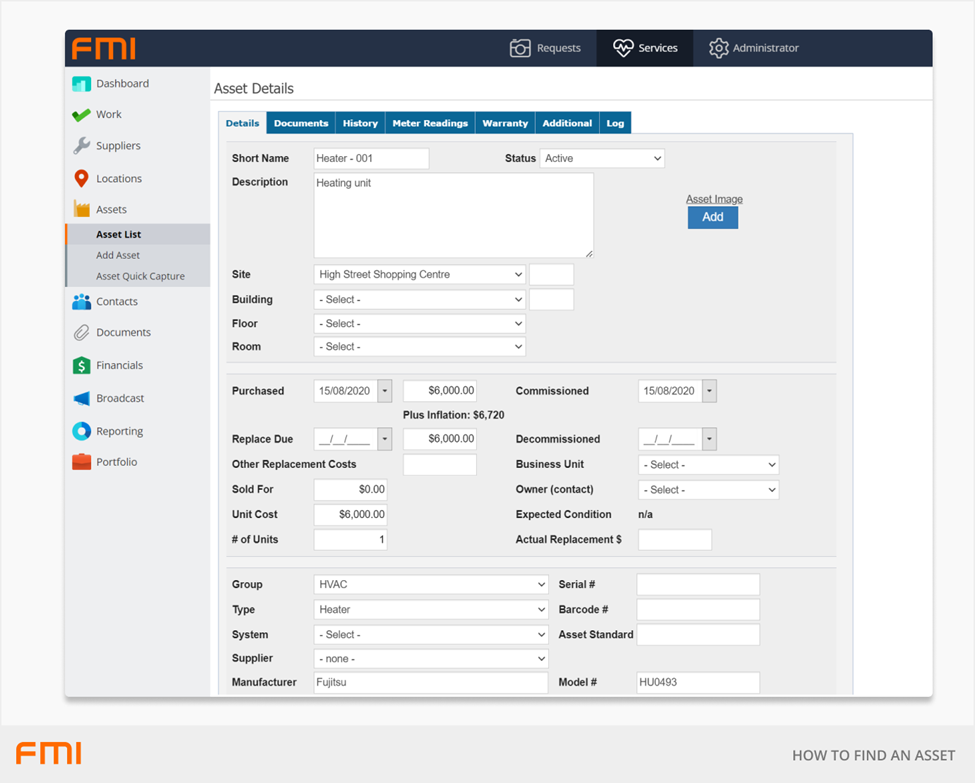Image resolution: width=975 pixels, height=783 pixels.
Task: Open Suppliers via the wrench icon
Action: pyautogui.click(x=81, y=146)
